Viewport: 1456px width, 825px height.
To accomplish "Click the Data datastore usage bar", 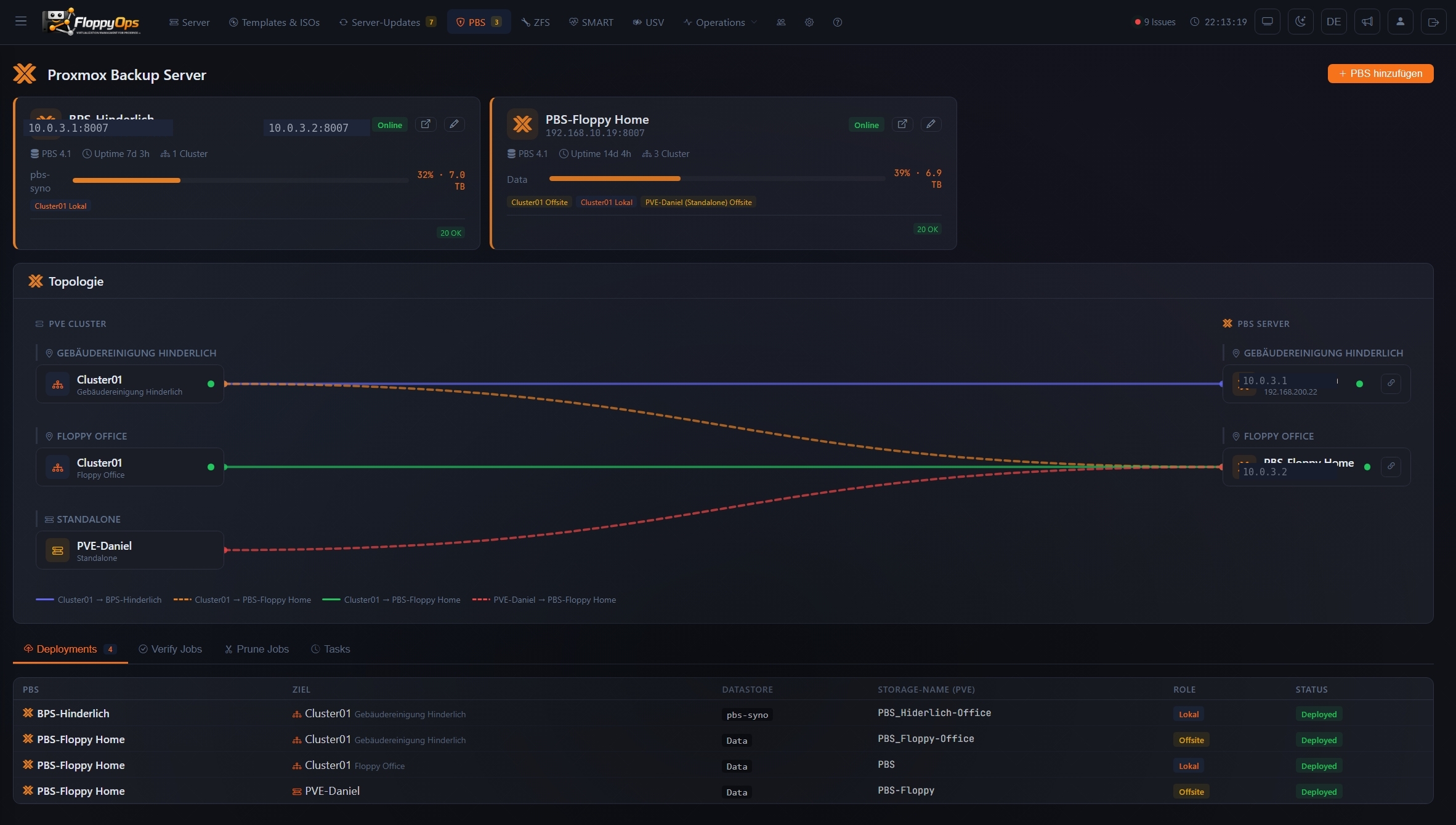I will coord(717,179).
